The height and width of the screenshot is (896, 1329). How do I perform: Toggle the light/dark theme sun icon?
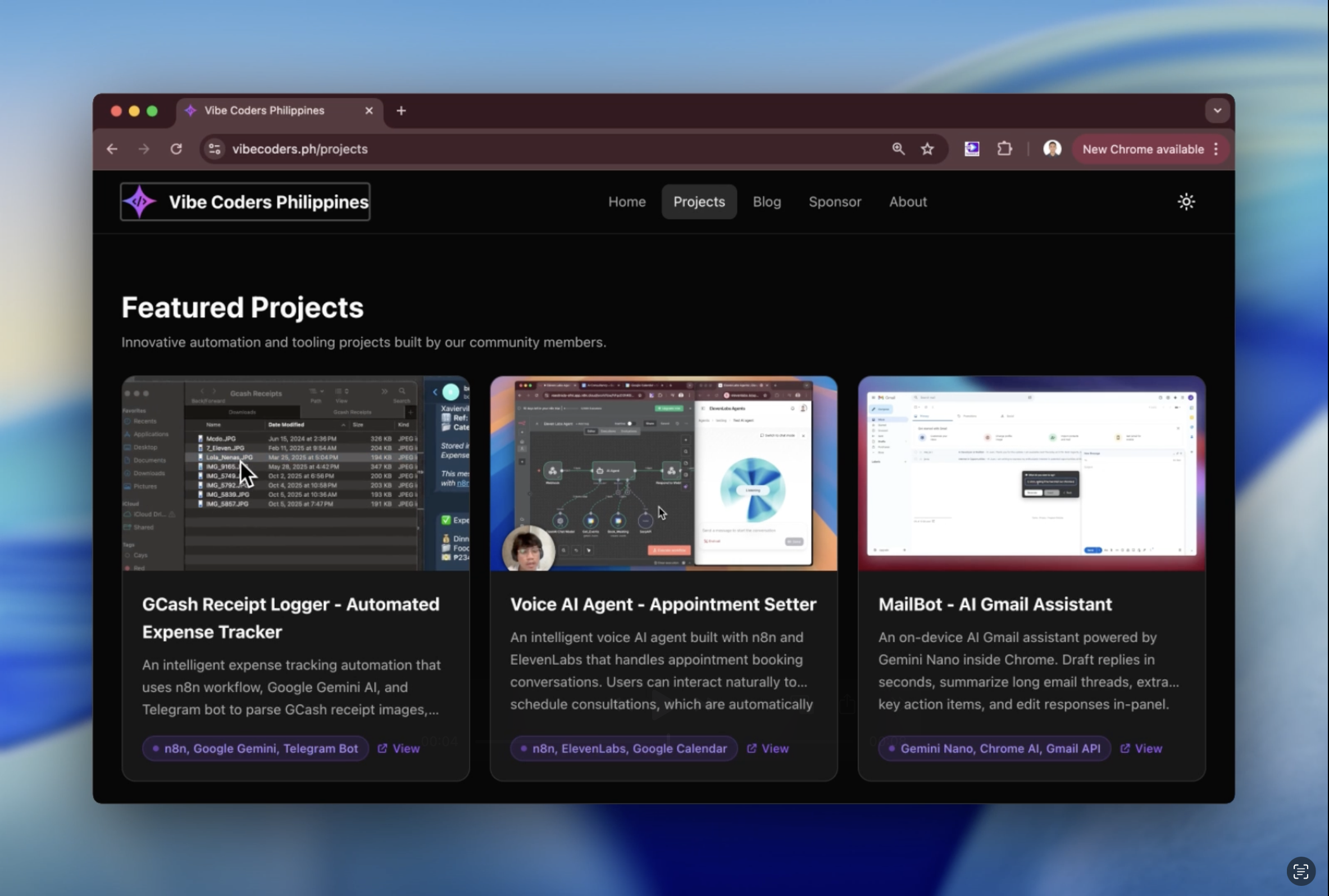coord(1186,201)
